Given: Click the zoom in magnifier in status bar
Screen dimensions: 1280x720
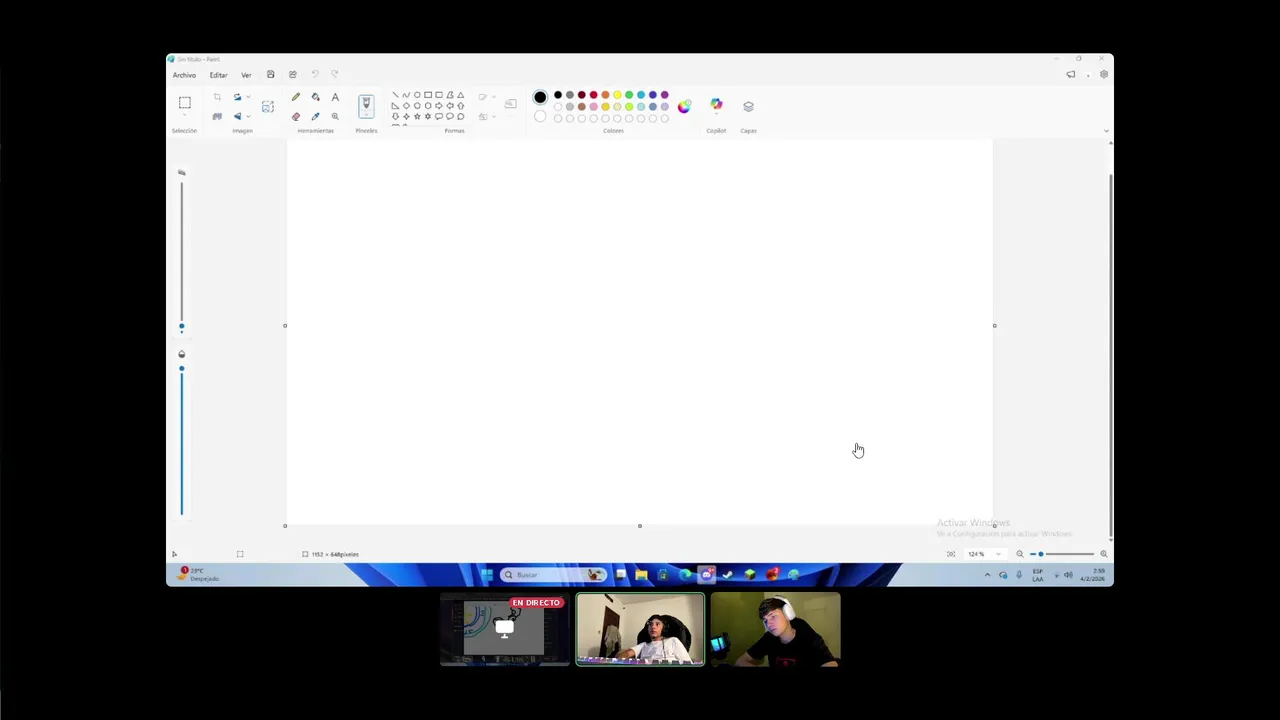Looking at the screenshot, I should point(1104,554).
